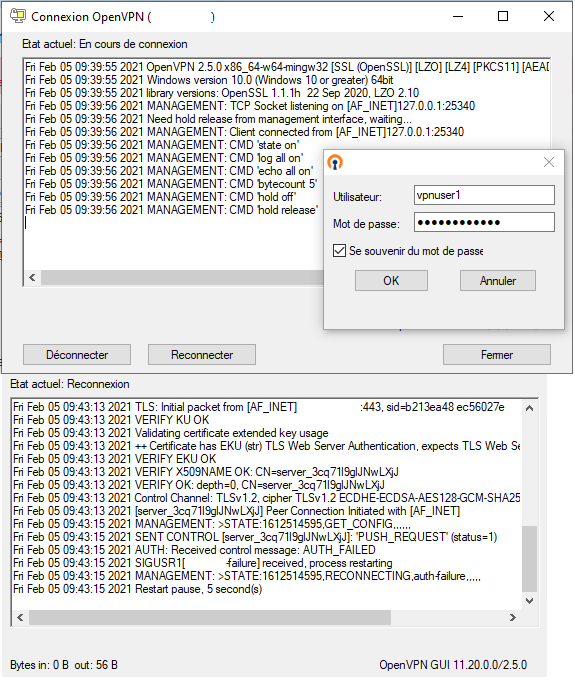Click log line 'Restart pause, 5 second(s)'
Image resolution: width=575 pixels, height=689 pixels.
[138, 590]
